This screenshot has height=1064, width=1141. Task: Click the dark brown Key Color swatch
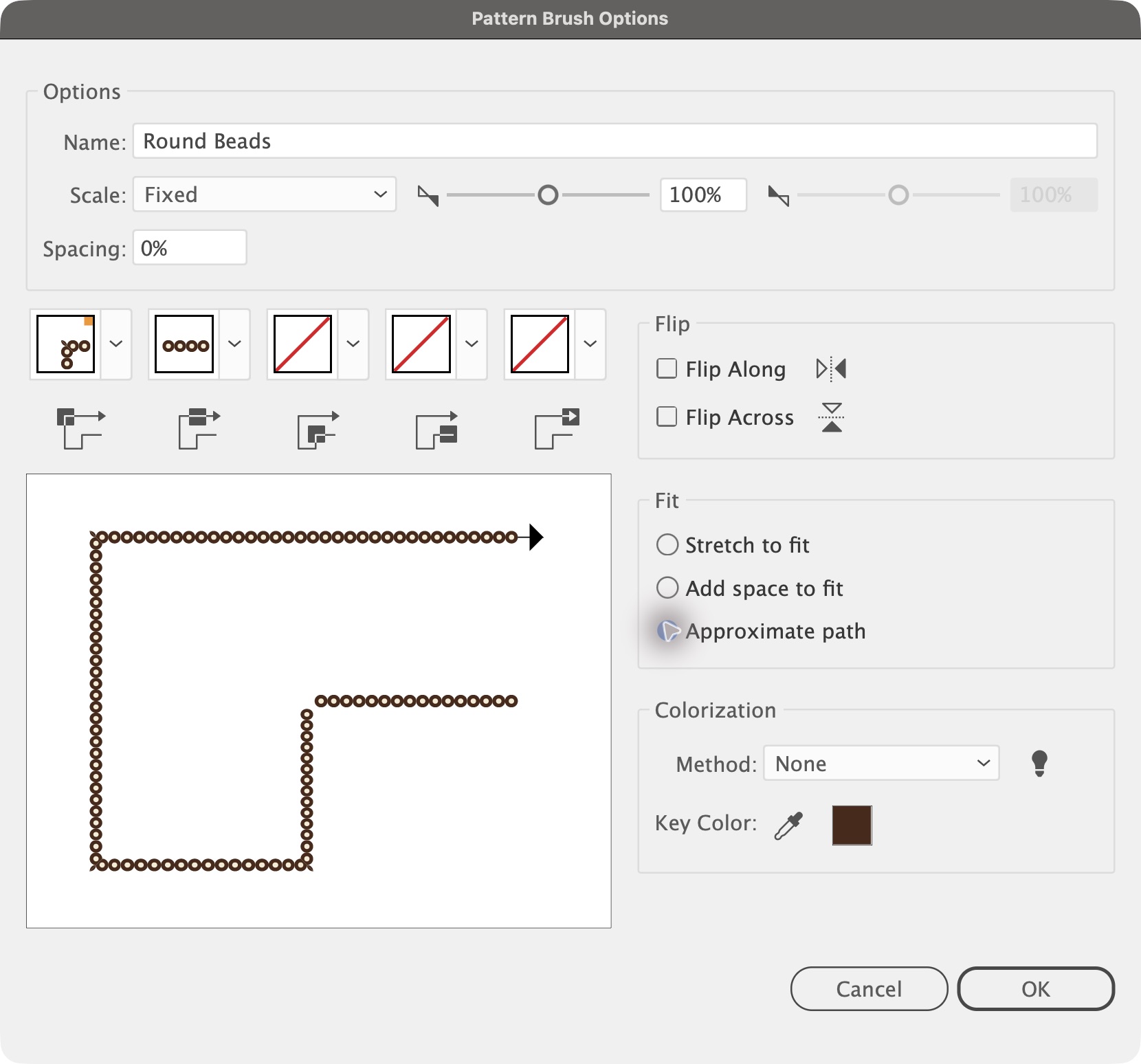[852, 825]
